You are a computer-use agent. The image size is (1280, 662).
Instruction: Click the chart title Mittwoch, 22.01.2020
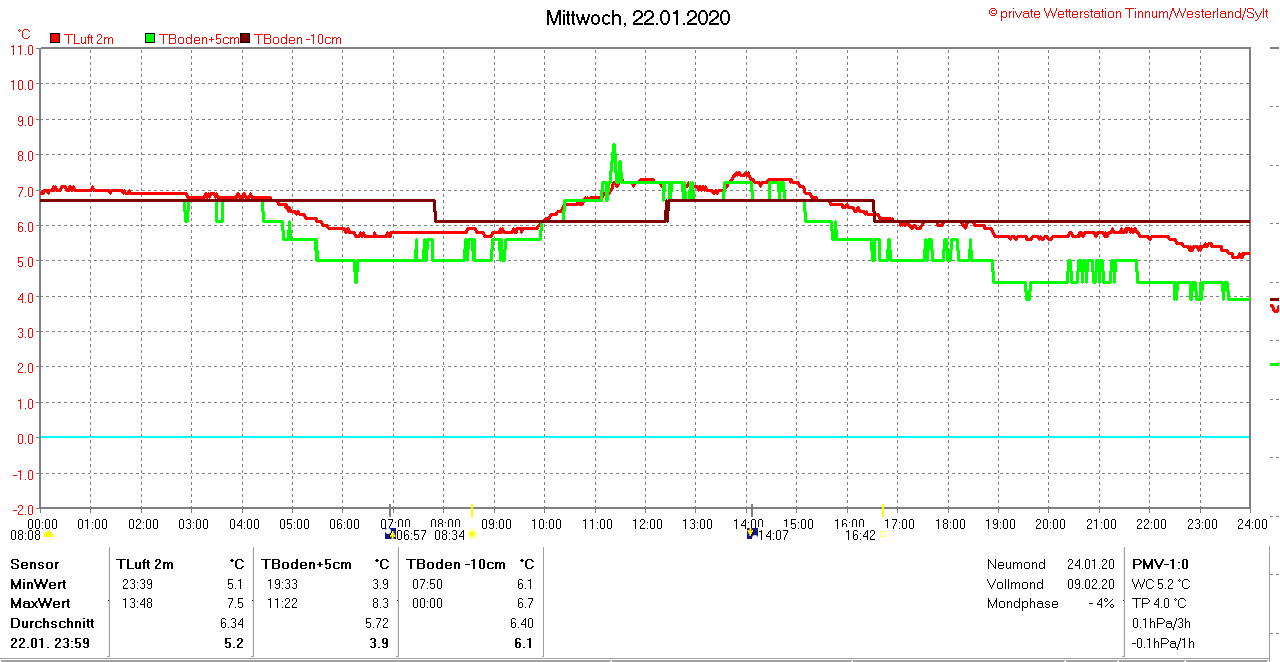click(x=638, y=18)
